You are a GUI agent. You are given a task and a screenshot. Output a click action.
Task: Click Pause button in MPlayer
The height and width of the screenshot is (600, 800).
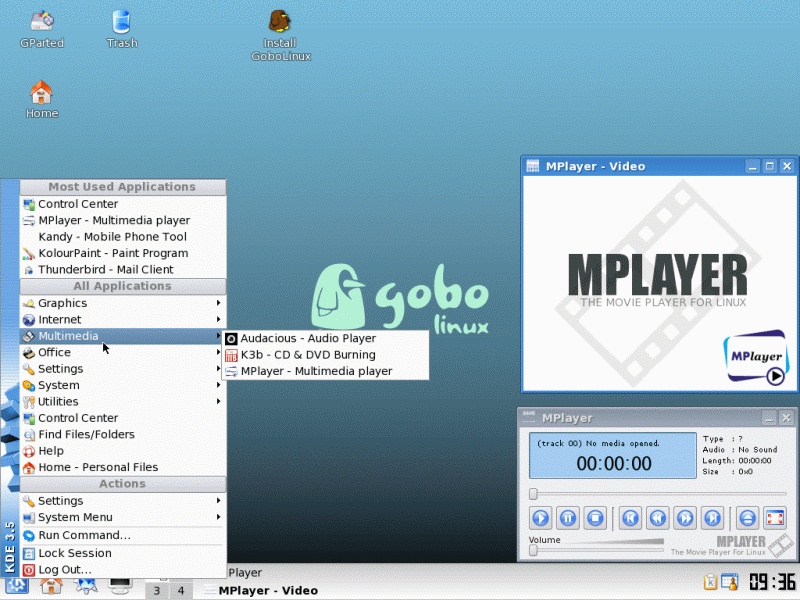(568, 518)
